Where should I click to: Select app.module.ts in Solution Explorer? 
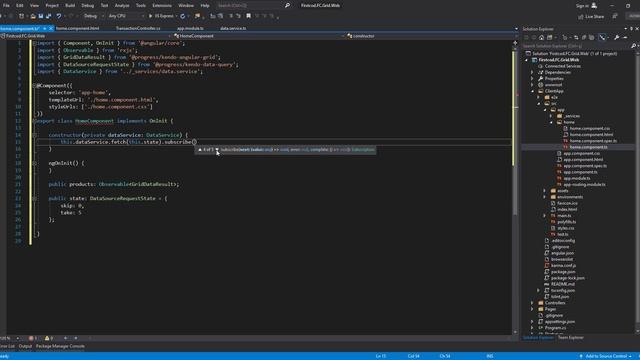tap(577, 178)
